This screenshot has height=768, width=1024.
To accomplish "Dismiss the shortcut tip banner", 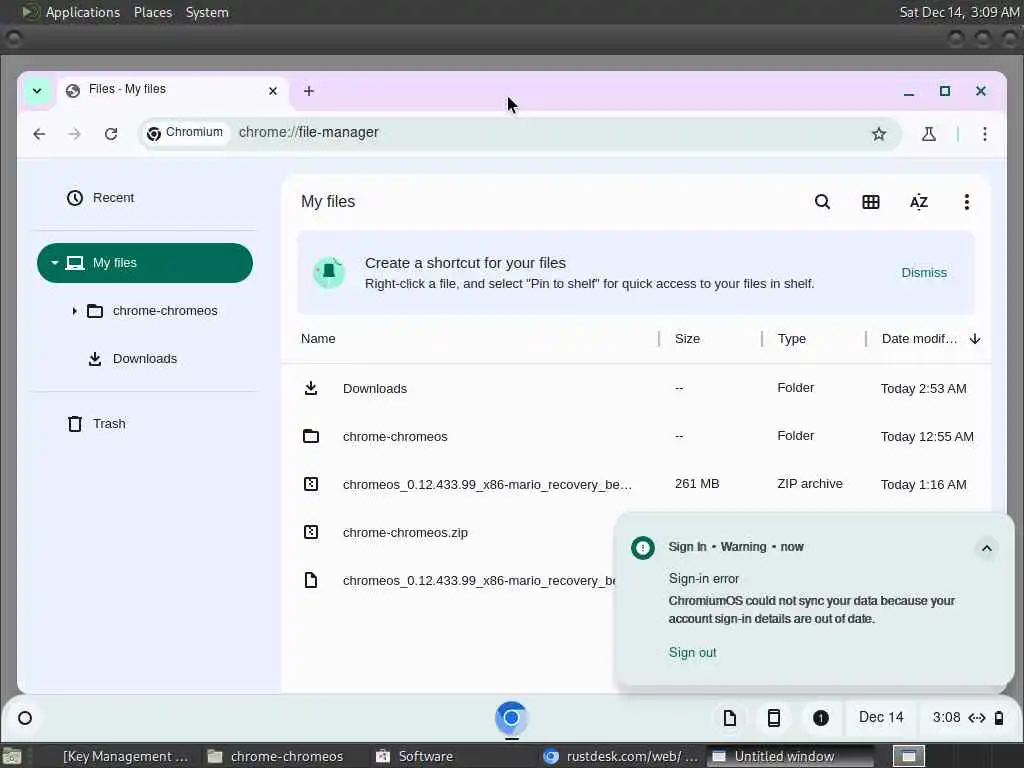I will pos(923,273).
